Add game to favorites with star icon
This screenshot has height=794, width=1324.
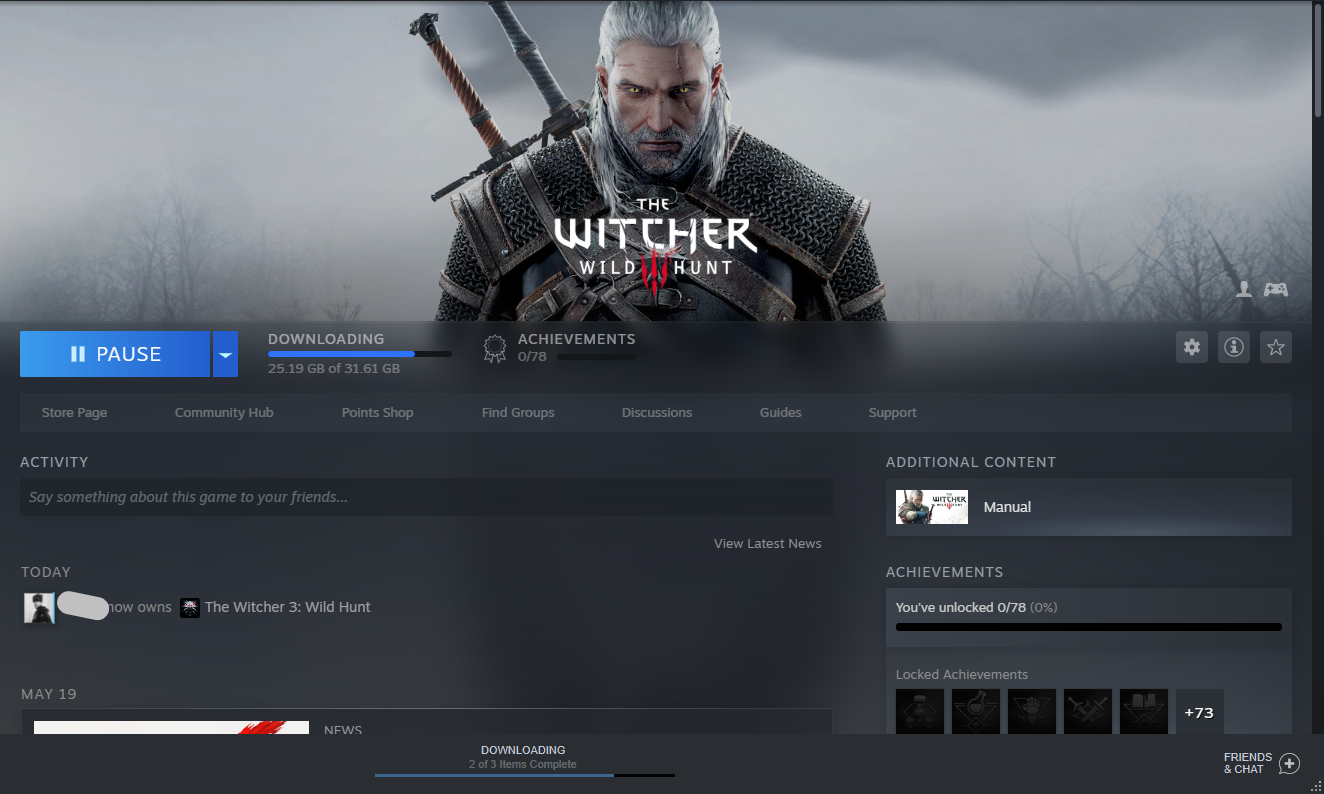point(1276,347)
